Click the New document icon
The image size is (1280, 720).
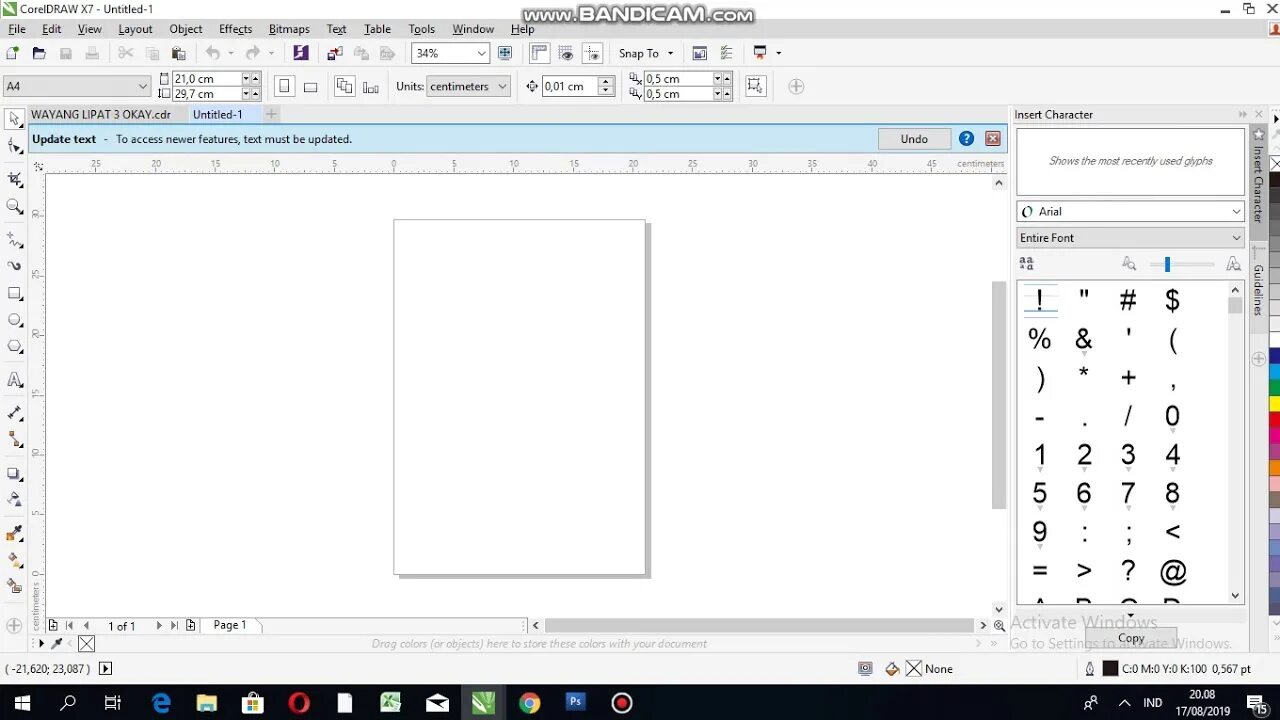[x=13, y=53]
